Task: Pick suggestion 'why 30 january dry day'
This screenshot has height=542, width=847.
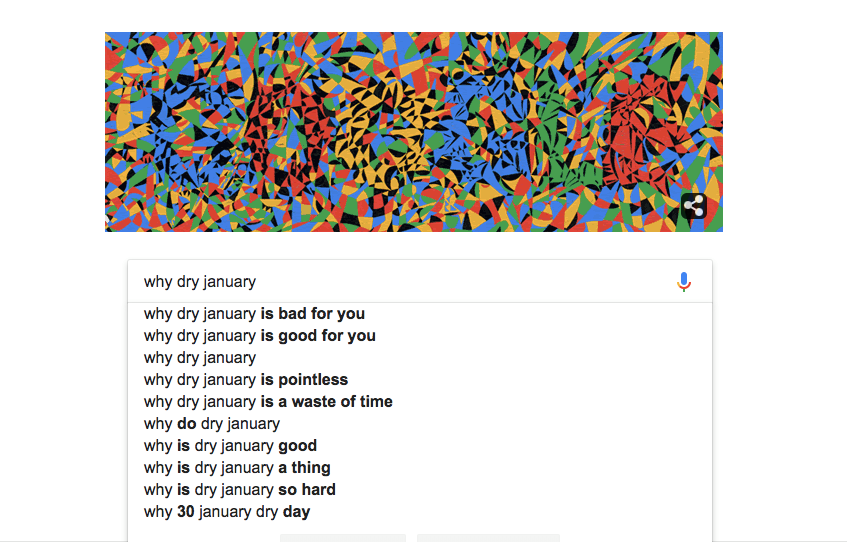Action: 420,512
